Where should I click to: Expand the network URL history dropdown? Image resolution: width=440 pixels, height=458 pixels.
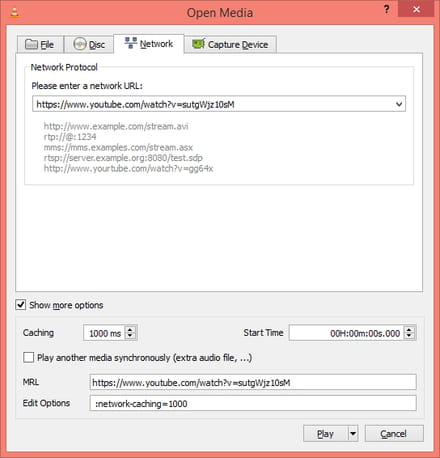click(399, 104)
